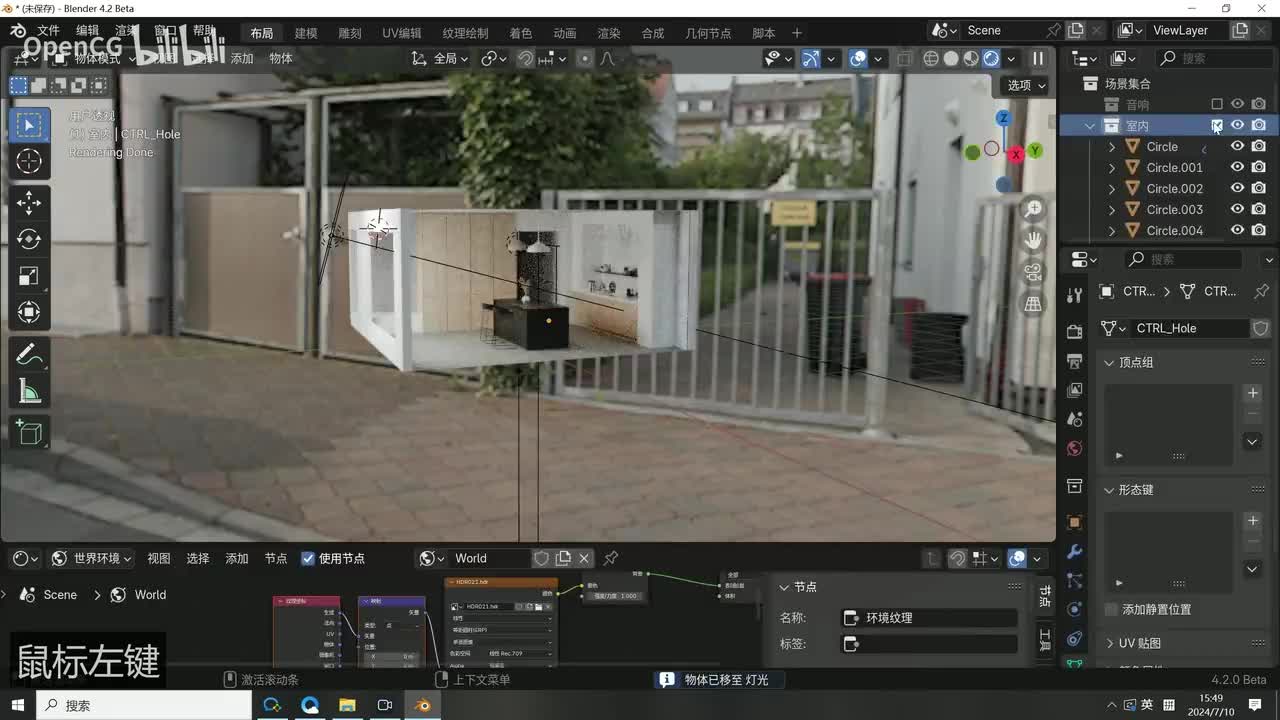Image resolution: width=1280 pixels, height=720 pixels.
Task: Select the Measure tool
Action: 29,392
